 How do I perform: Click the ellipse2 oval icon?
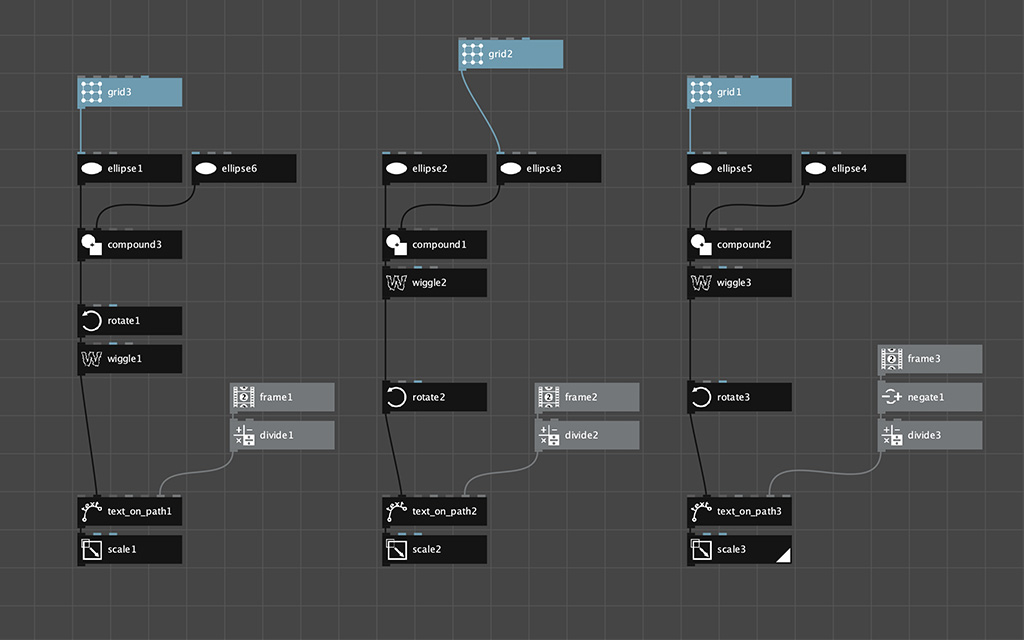pyautogui.click(x=396, y=168)
